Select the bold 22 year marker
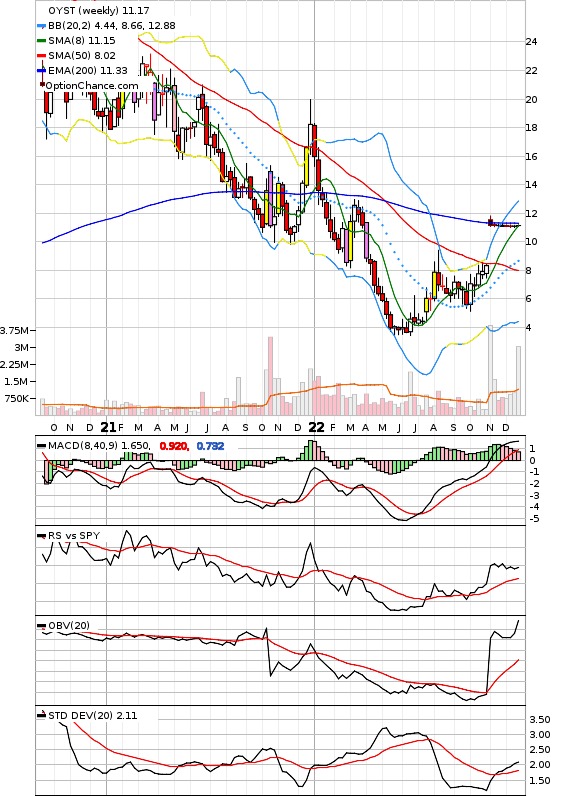566x796 pixels. point(316,427)
